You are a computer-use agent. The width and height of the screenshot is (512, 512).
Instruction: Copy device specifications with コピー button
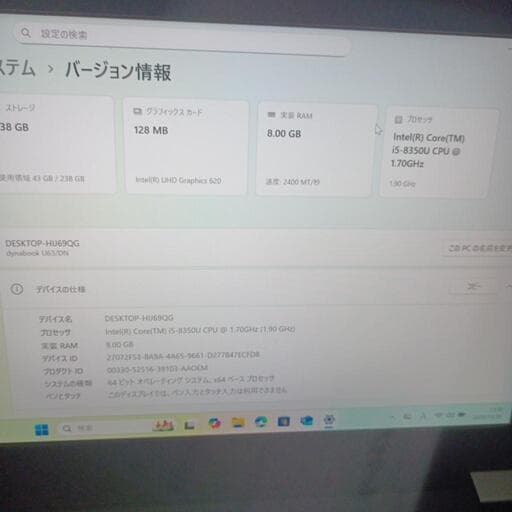click(473, 286)
